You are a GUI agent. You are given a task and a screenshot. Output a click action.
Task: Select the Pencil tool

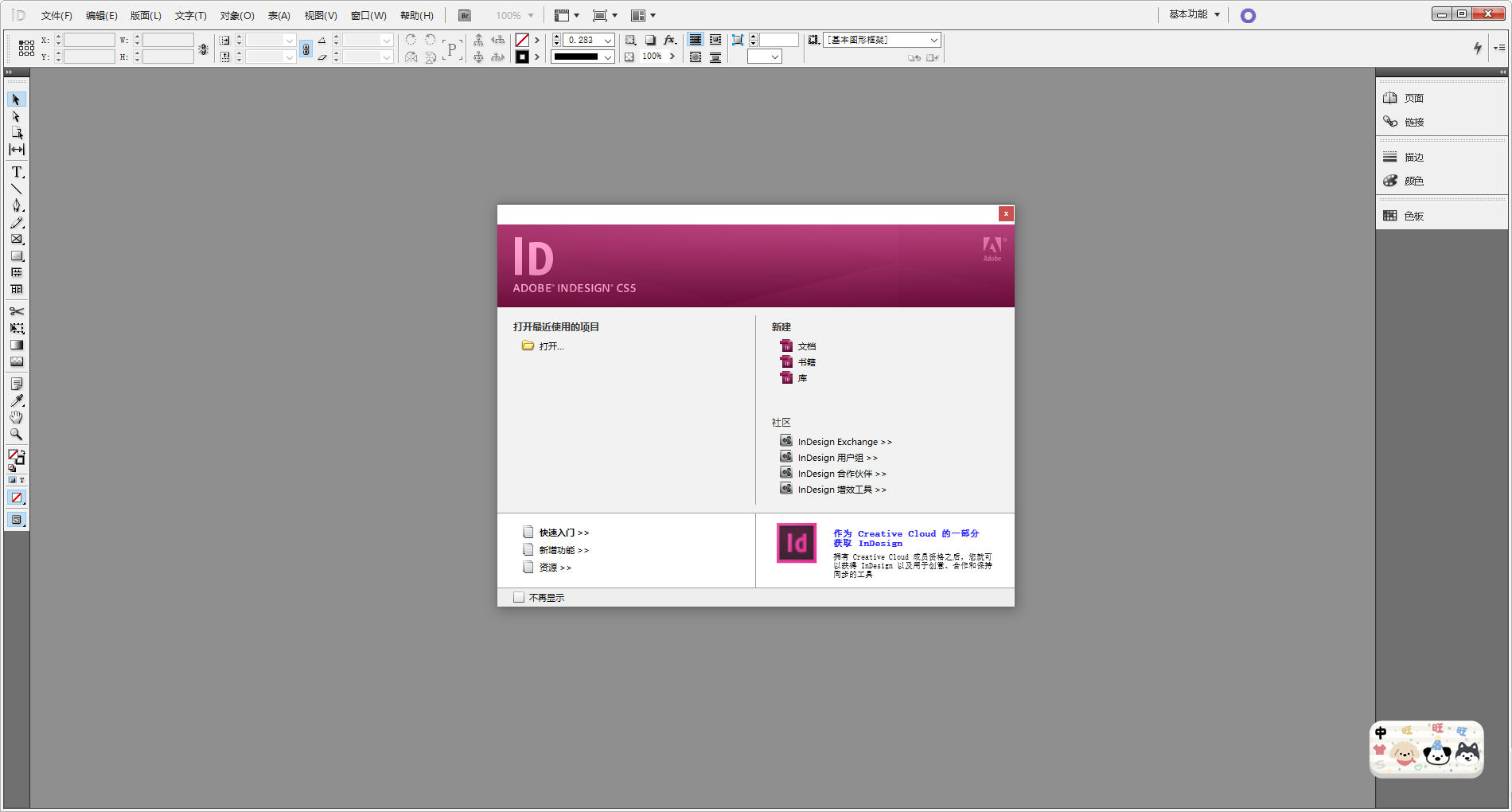16,223
